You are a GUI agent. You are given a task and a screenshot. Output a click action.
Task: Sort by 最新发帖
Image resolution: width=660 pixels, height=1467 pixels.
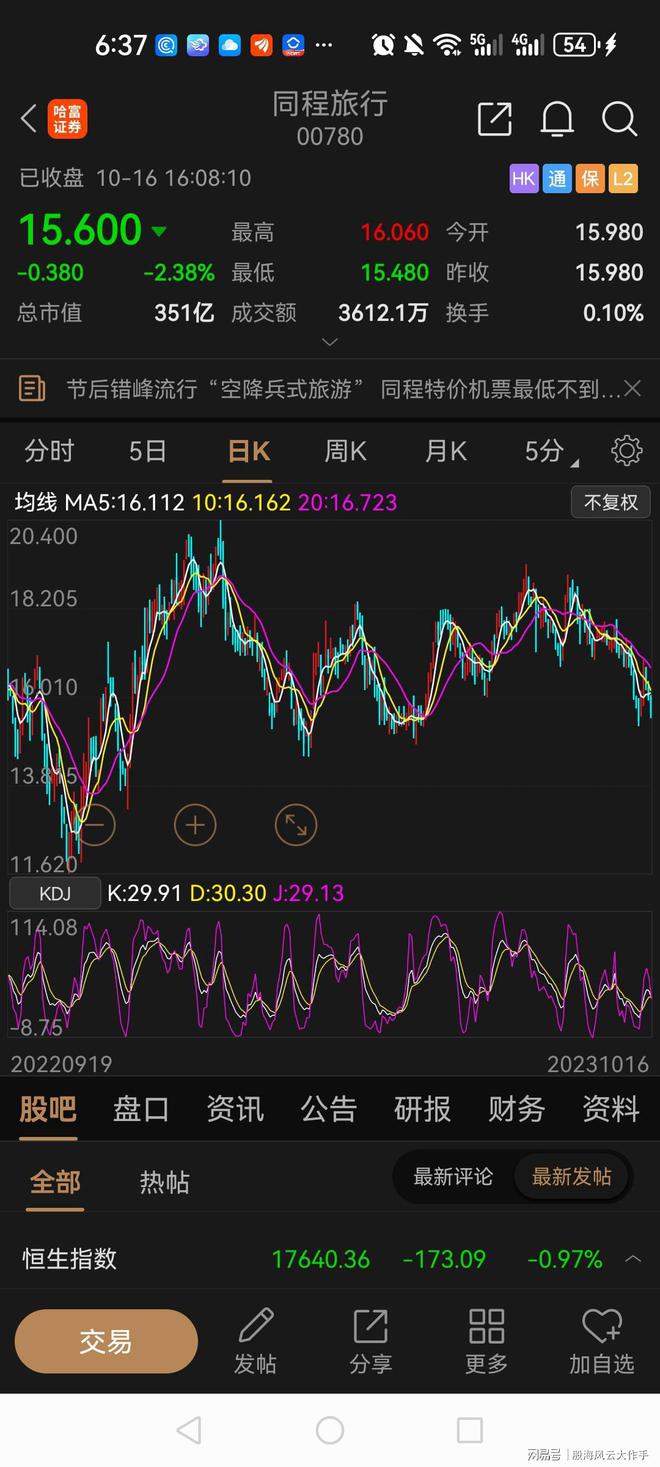(572, 1177)
